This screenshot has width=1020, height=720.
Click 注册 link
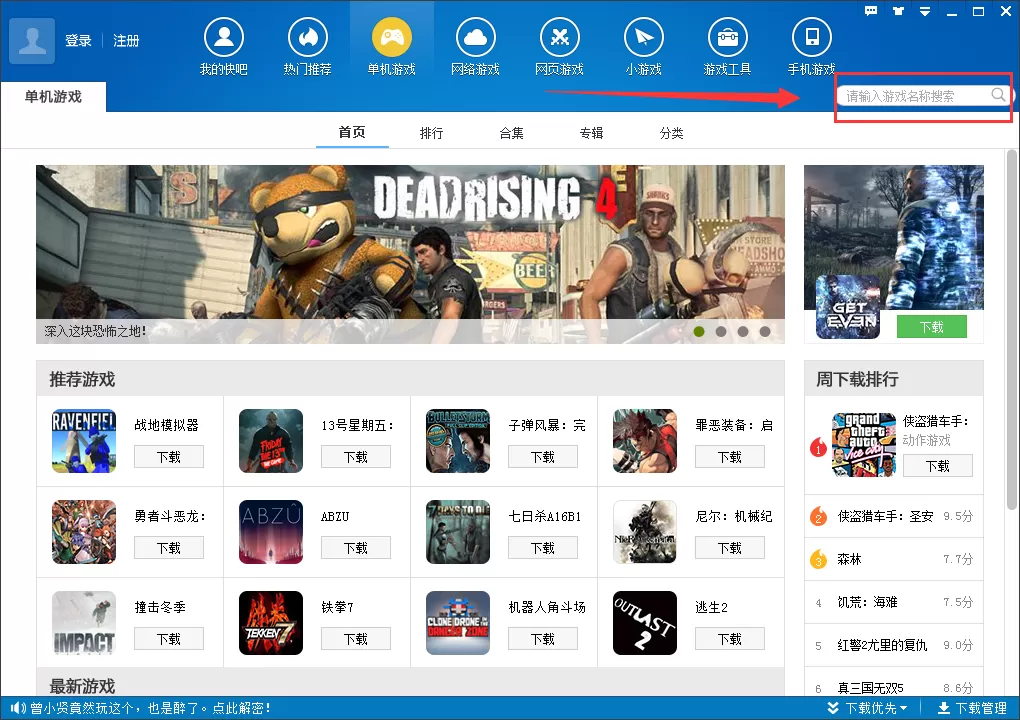pyautogui.click(x=126, y=40)
